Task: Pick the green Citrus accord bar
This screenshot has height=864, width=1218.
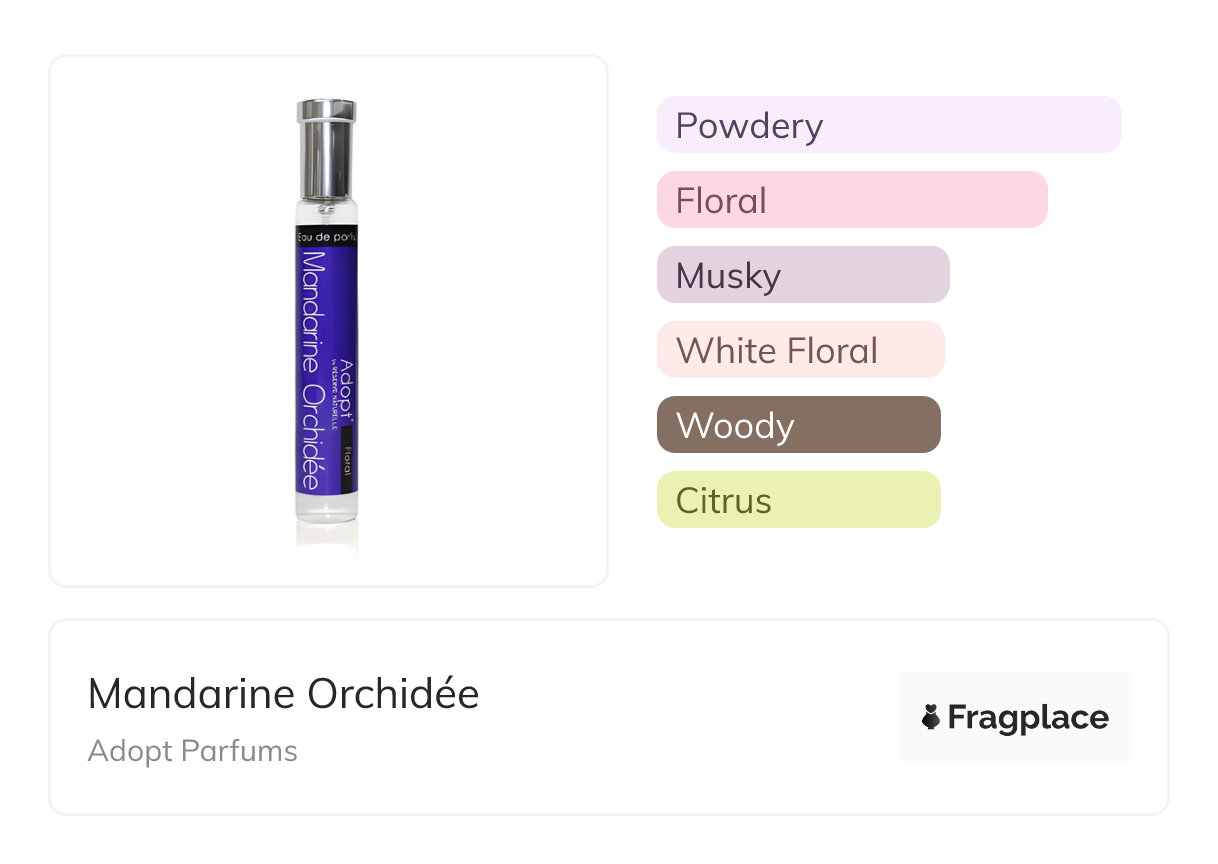Action: coord(798,500)
